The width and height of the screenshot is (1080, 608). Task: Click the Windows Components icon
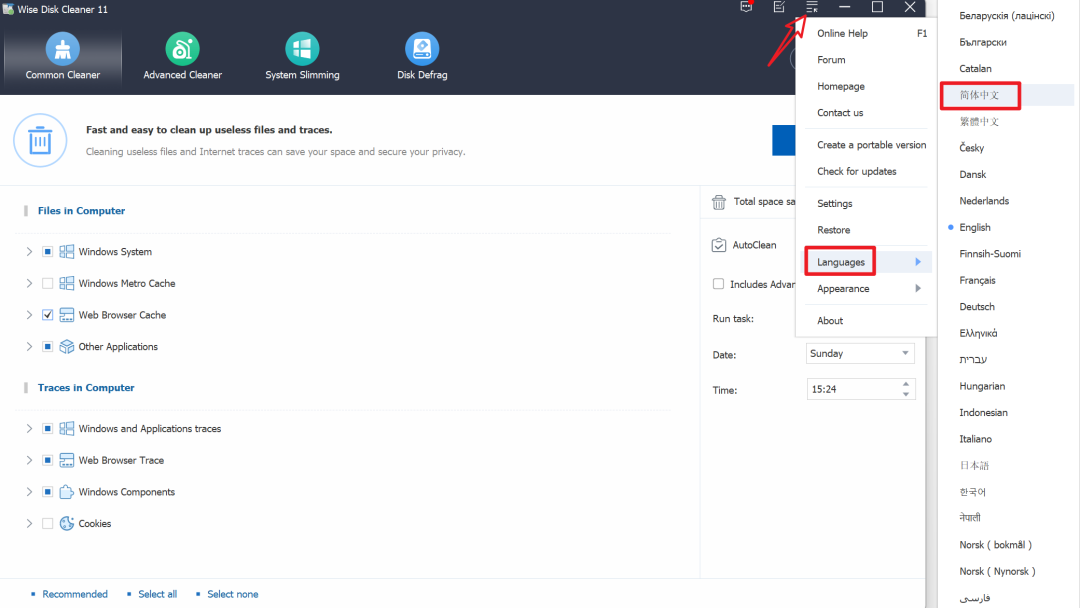[67, 492]
